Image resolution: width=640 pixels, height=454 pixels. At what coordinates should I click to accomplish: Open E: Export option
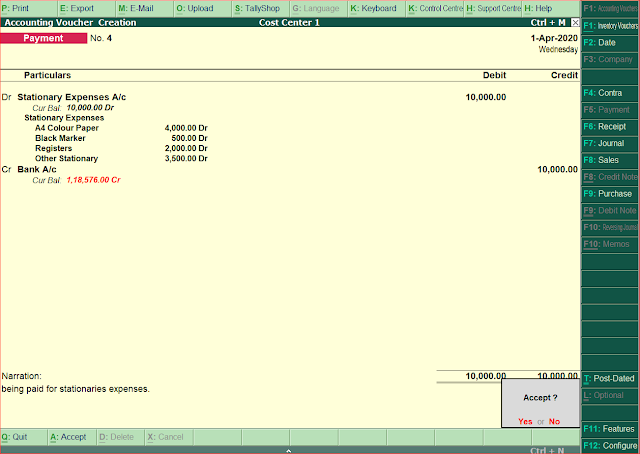tap(87, 8)
